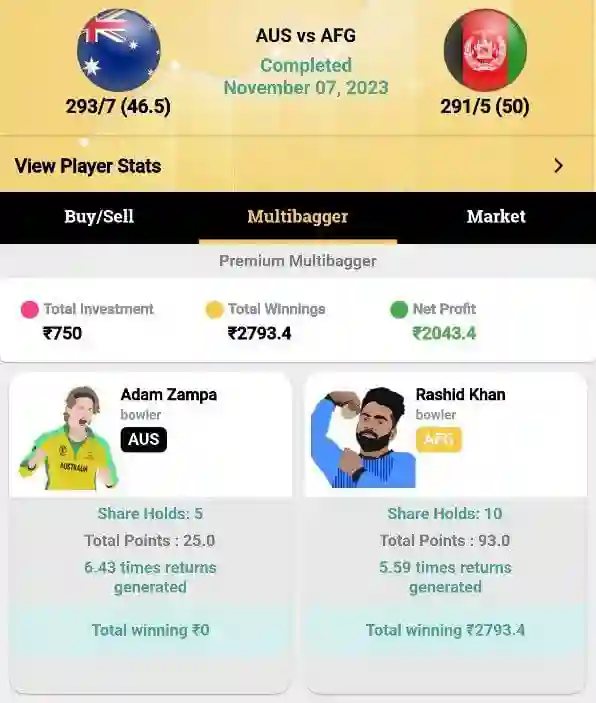596x703 pixels.
Task: Click the pink Total Investment dot
Action: [30, 309]
